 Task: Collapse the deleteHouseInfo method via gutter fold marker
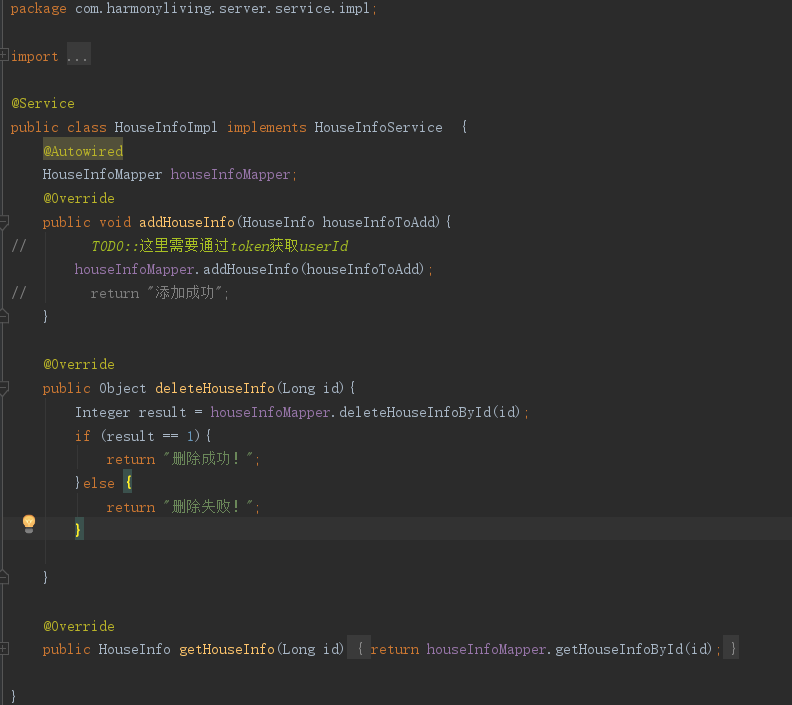(x=4, y=387)
